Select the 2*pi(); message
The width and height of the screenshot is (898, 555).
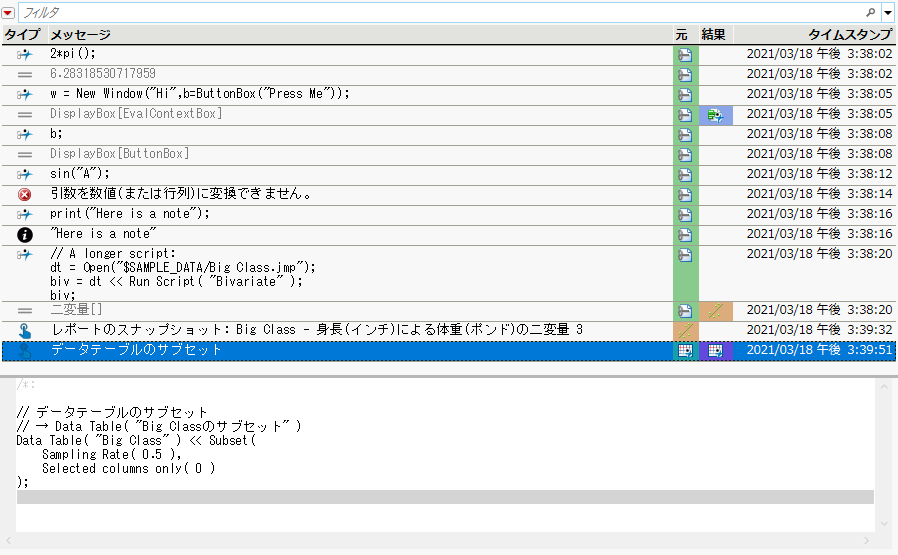(73, 54)
